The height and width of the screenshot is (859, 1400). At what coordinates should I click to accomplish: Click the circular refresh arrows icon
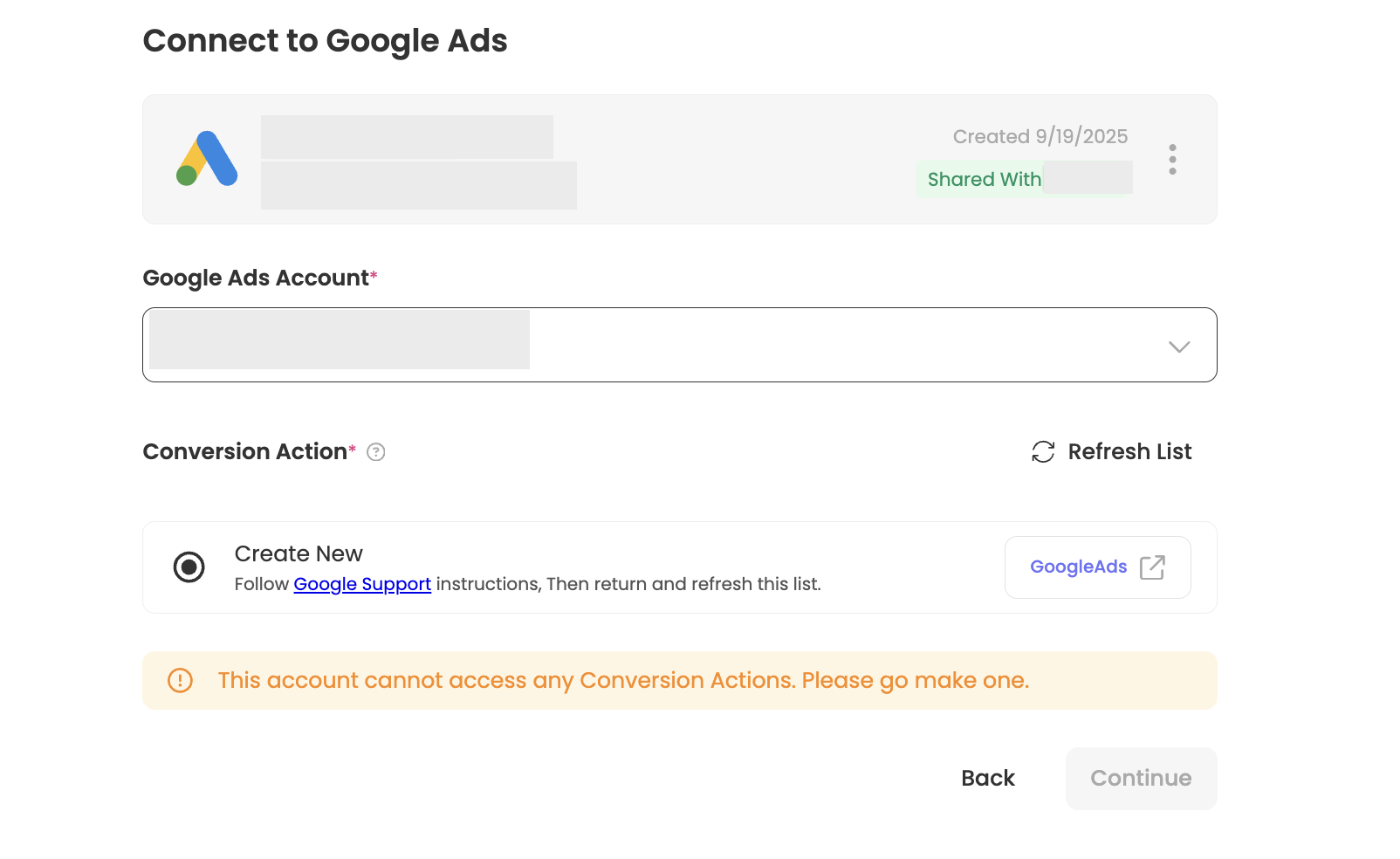[x=1043, y=451]
